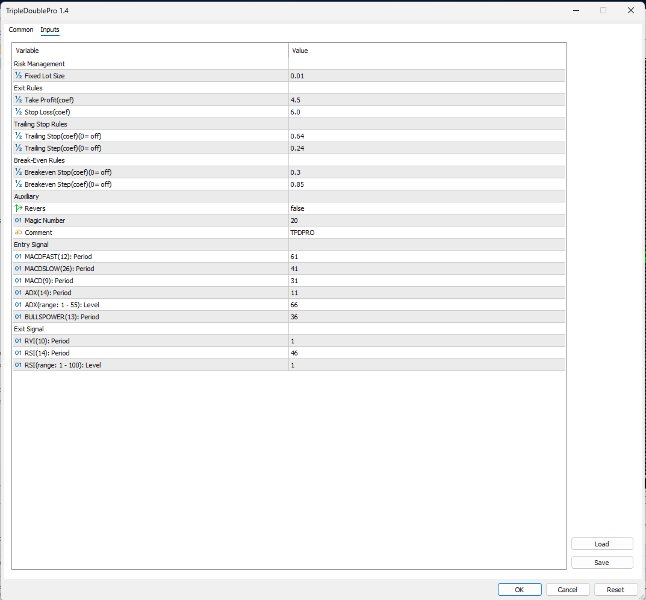Screen dimensions: 646x600
Task: Click the Fixed Lot Size type icon
Action: click(18, 76)
